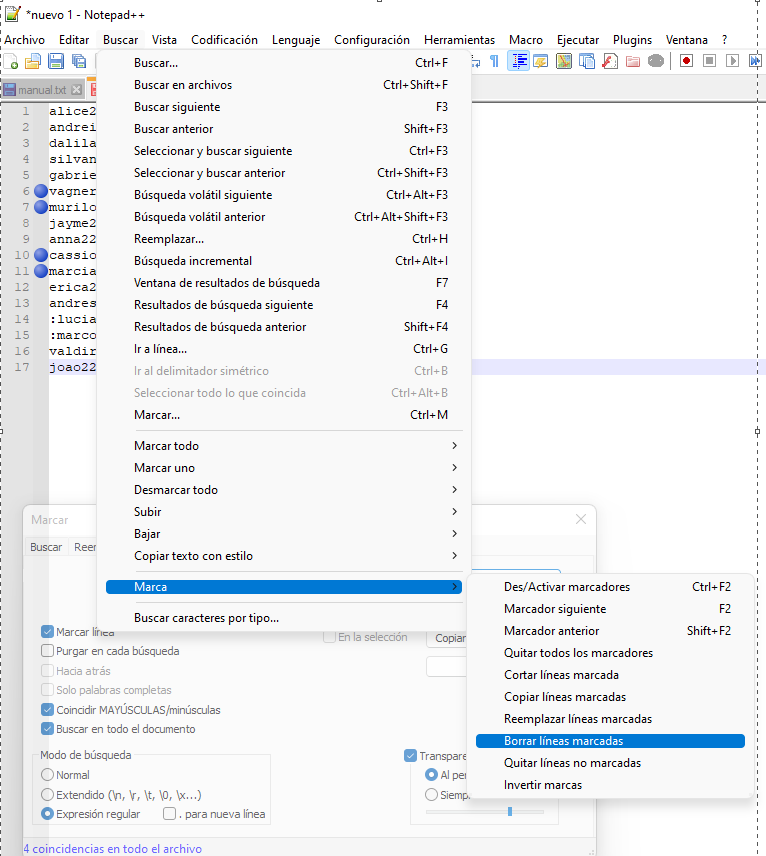
Task: Click the Stop Recording macro icon
Action: coord(709,61)
